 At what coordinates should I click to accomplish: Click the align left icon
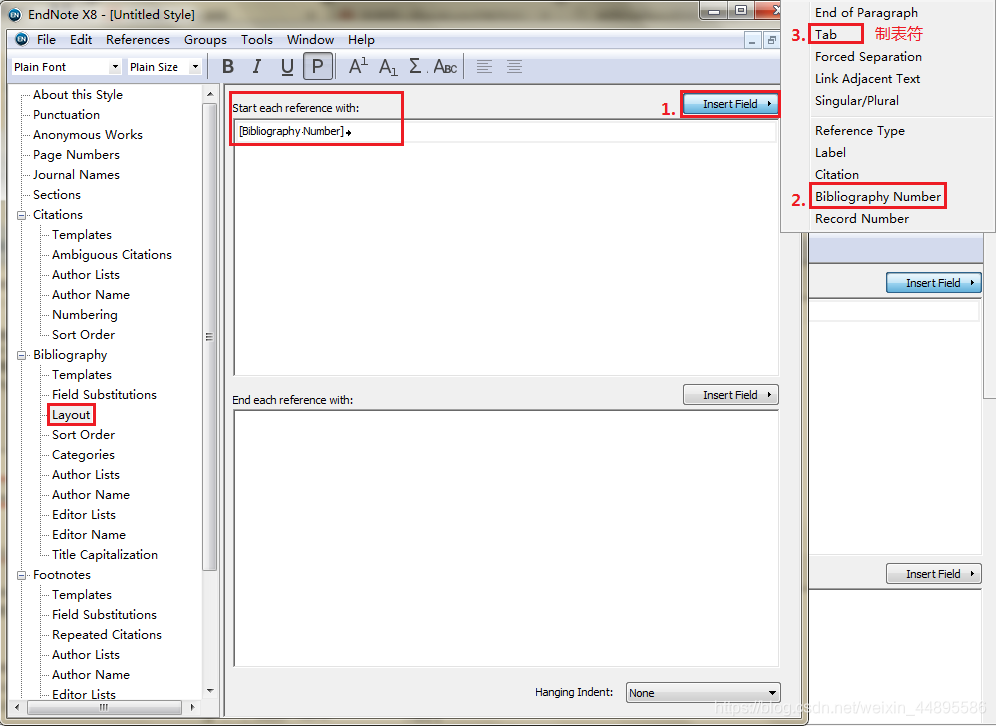click(x=484, y=67)
